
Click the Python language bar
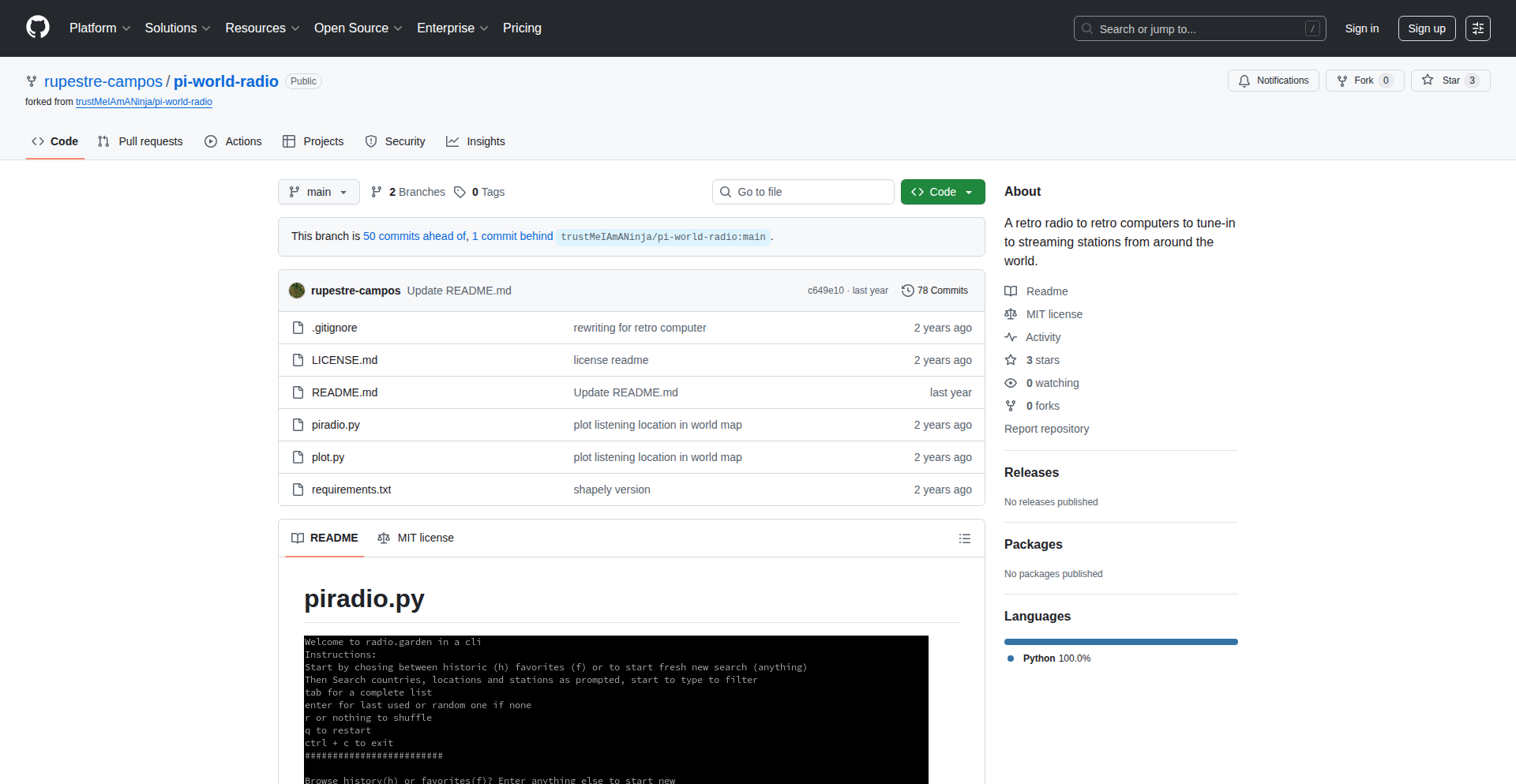pos(1120,642)
